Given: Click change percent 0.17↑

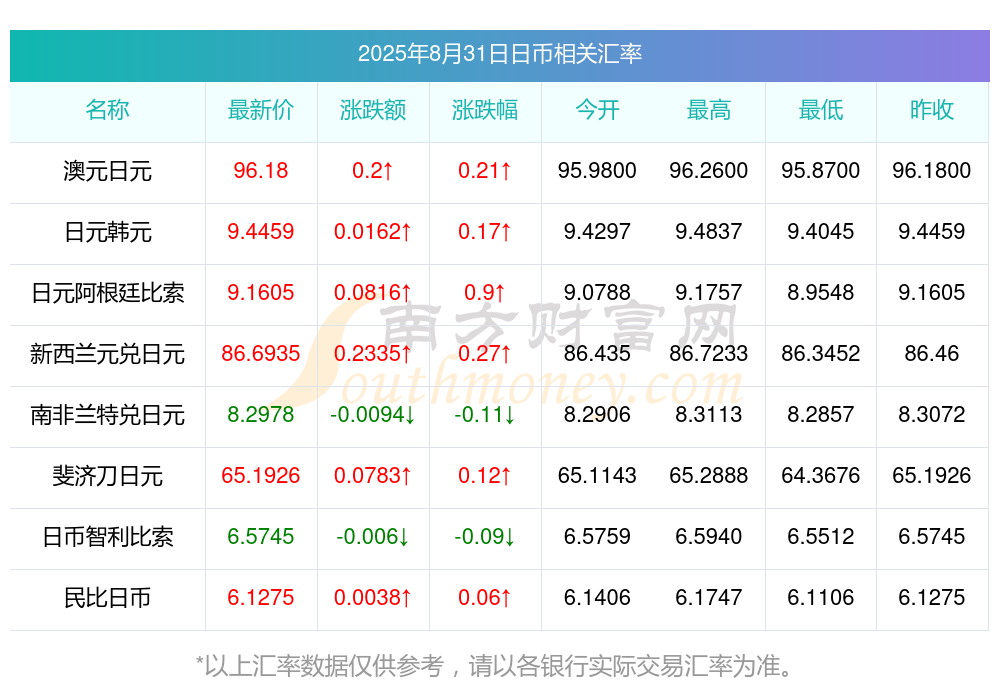Looking at the screenshot, I should [x=485, y=232].
